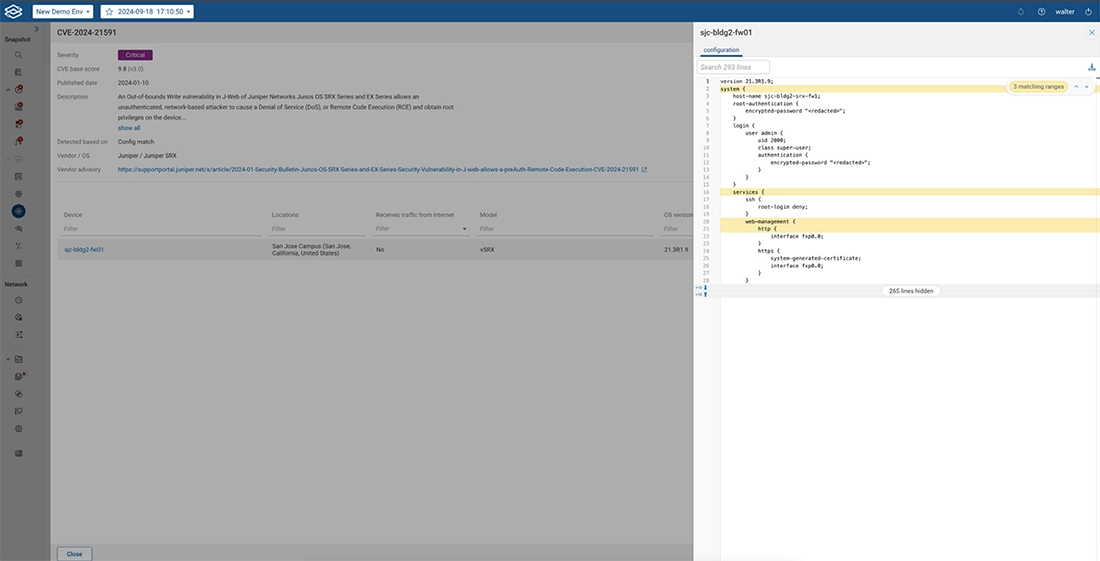Star the 2024-09-18 snapshot as favorite

point(109,12)
